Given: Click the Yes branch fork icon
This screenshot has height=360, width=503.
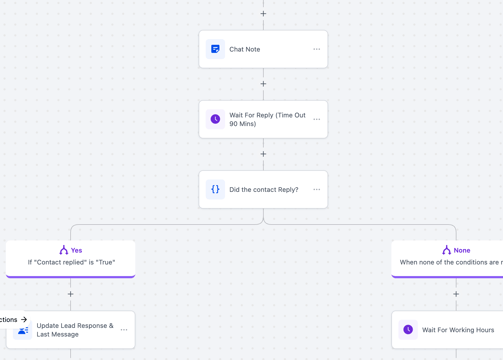Looking at the screenshot, I should [x=64, y=250].
